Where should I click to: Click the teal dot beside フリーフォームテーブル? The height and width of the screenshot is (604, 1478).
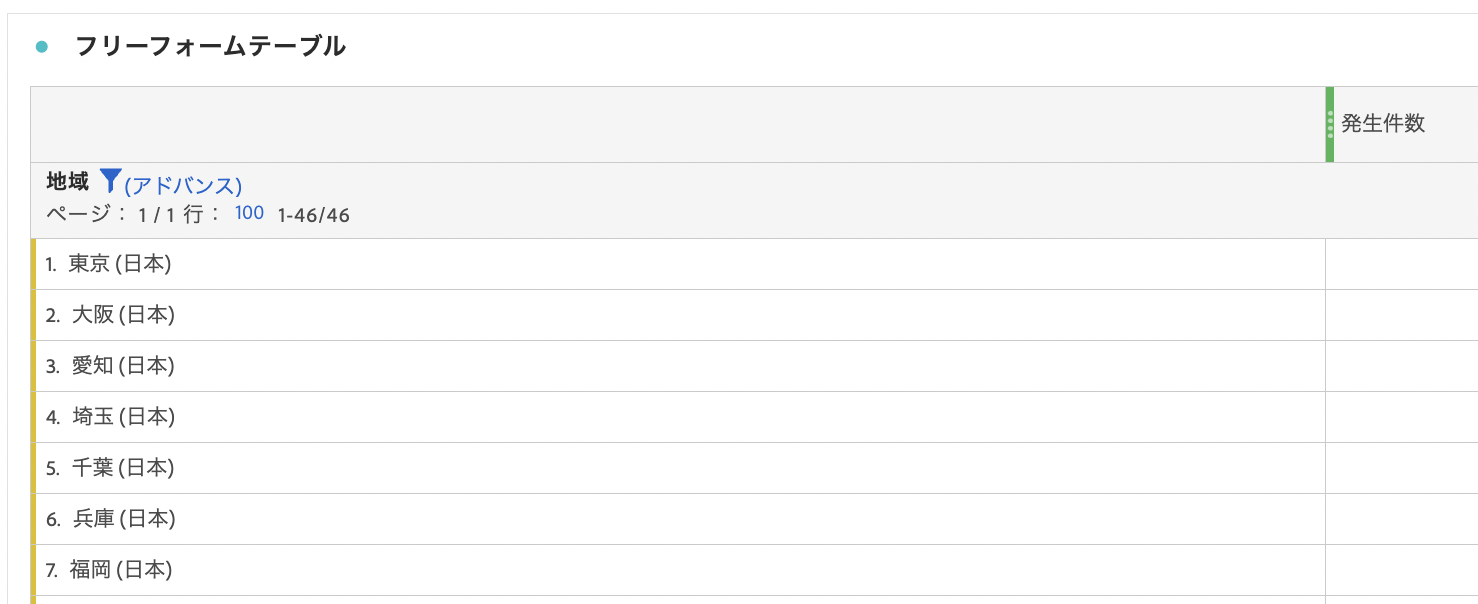point(41,46)
